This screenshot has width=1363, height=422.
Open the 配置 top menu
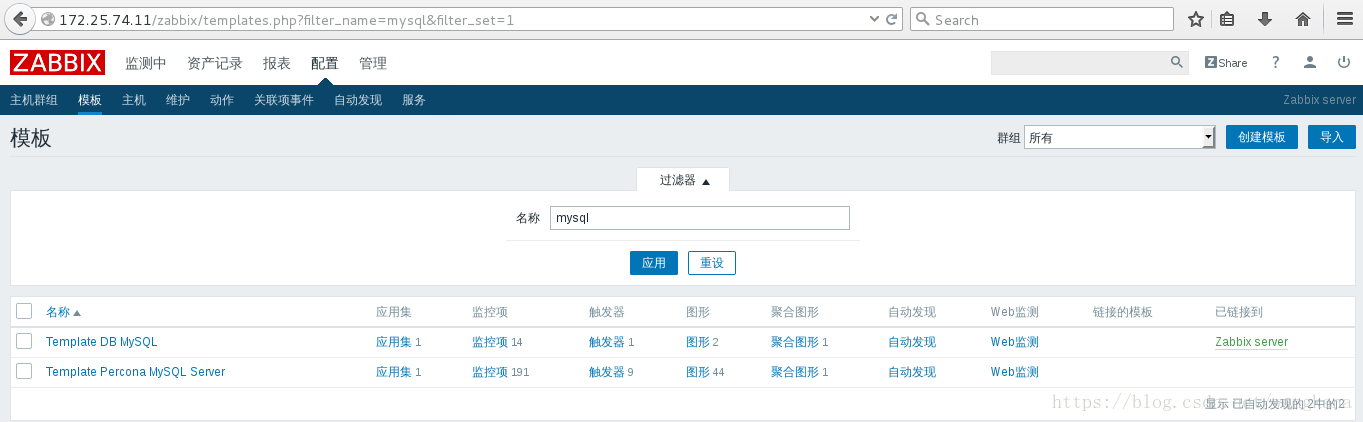coord(325,63)
